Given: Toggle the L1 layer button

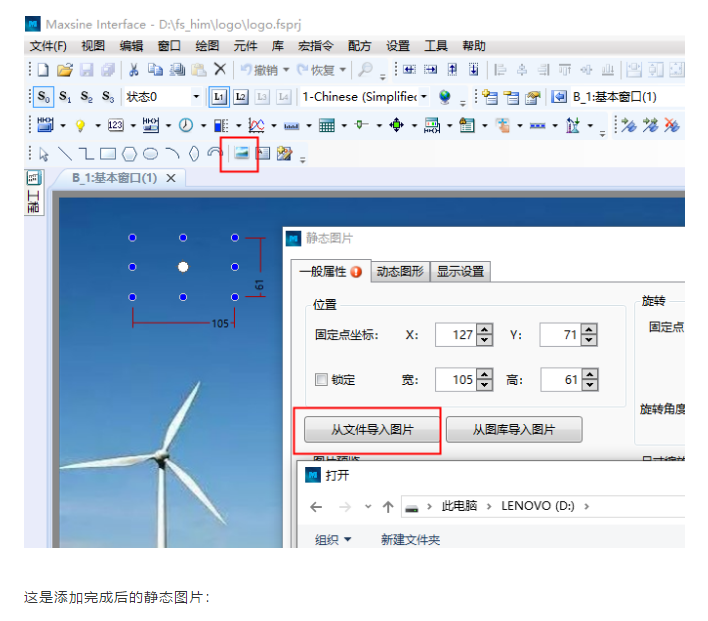Looking at the screenshot, I should pyautogui.click(x=219, y=97).
